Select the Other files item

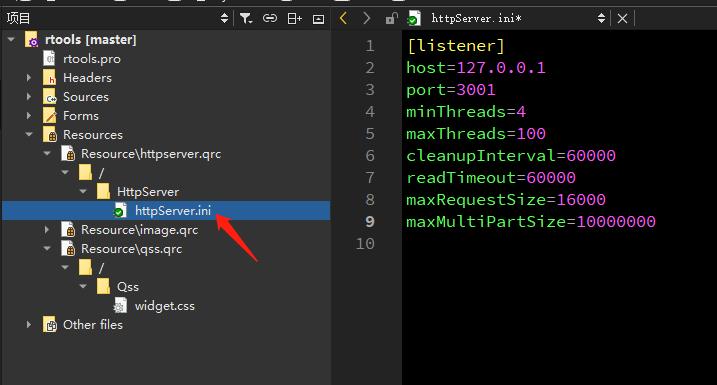click(x=93, y=325)
